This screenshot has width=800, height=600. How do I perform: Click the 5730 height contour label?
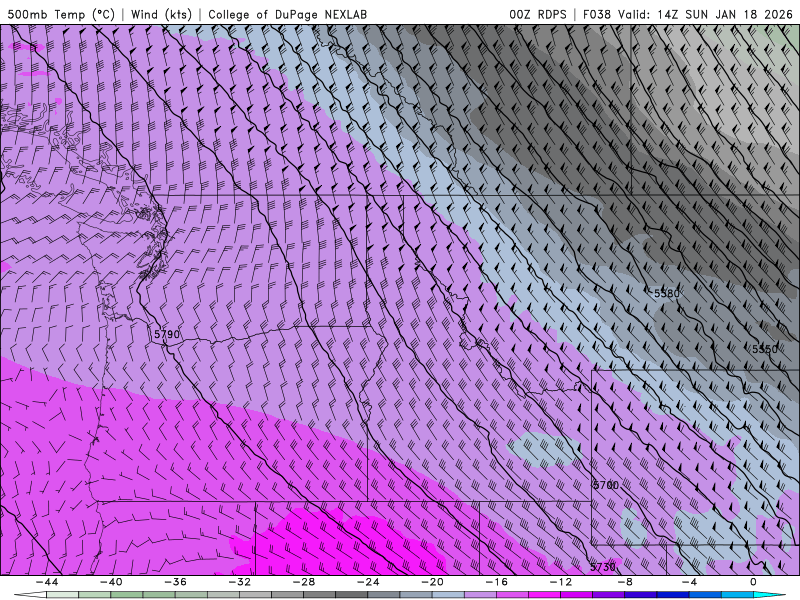pyautogui.click(x=603, y=567)
